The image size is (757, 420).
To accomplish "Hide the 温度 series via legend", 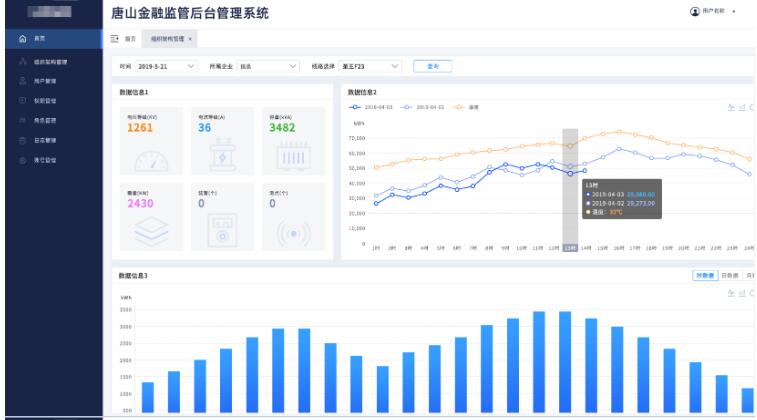I will coord(467,105).
